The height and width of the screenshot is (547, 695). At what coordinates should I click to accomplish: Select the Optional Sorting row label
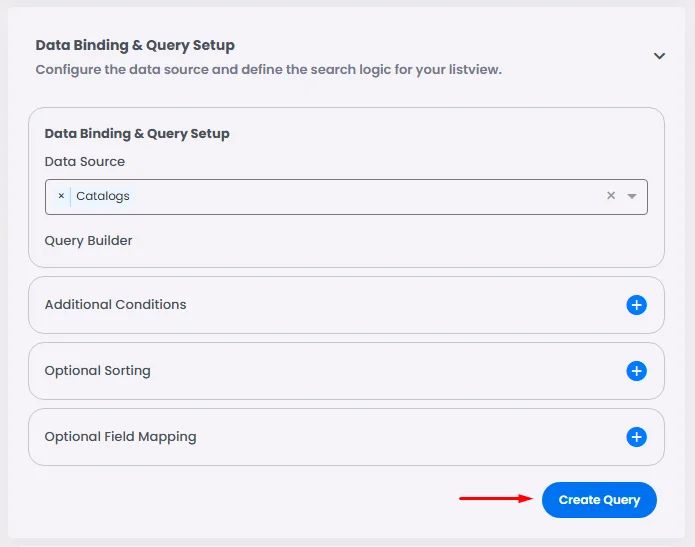[x=97, y=370]
